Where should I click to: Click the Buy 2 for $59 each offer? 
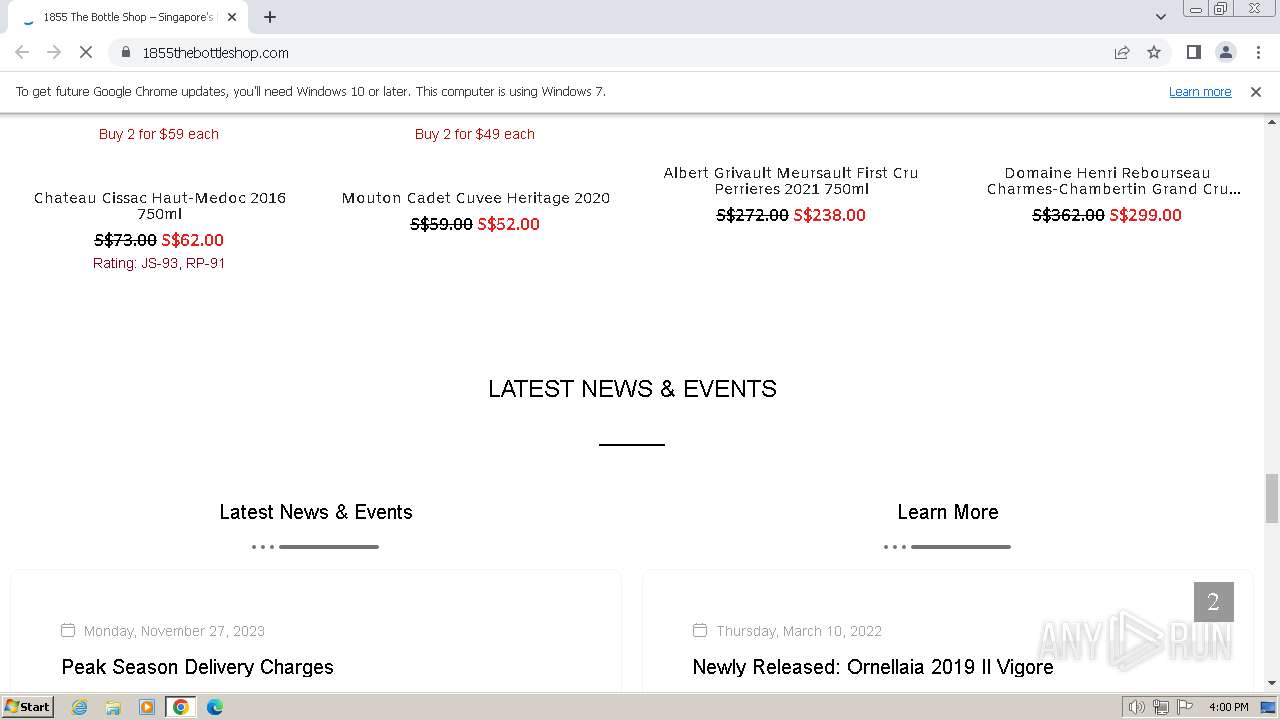(x=159, y=134)
